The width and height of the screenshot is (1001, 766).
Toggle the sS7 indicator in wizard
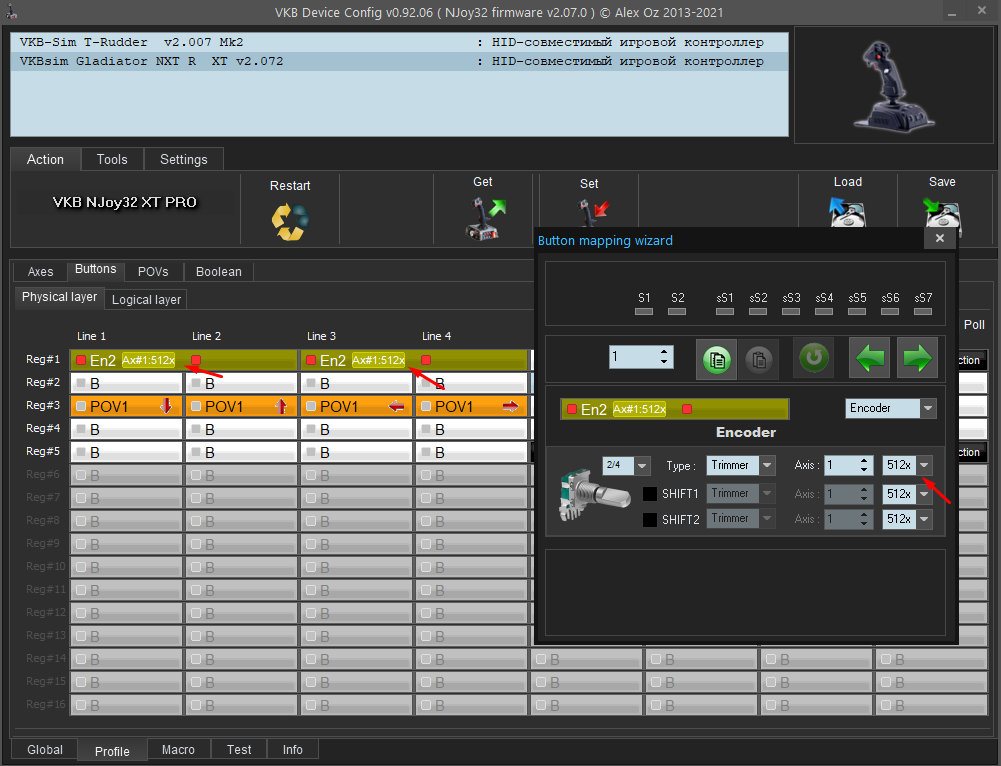[922, 312]
